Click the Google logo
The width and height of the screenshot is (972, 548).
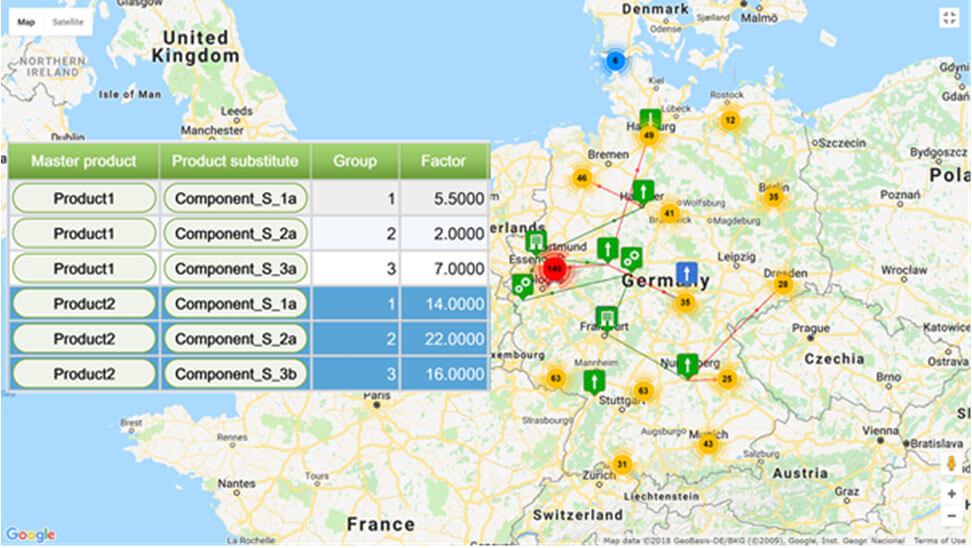click(30, 534)
